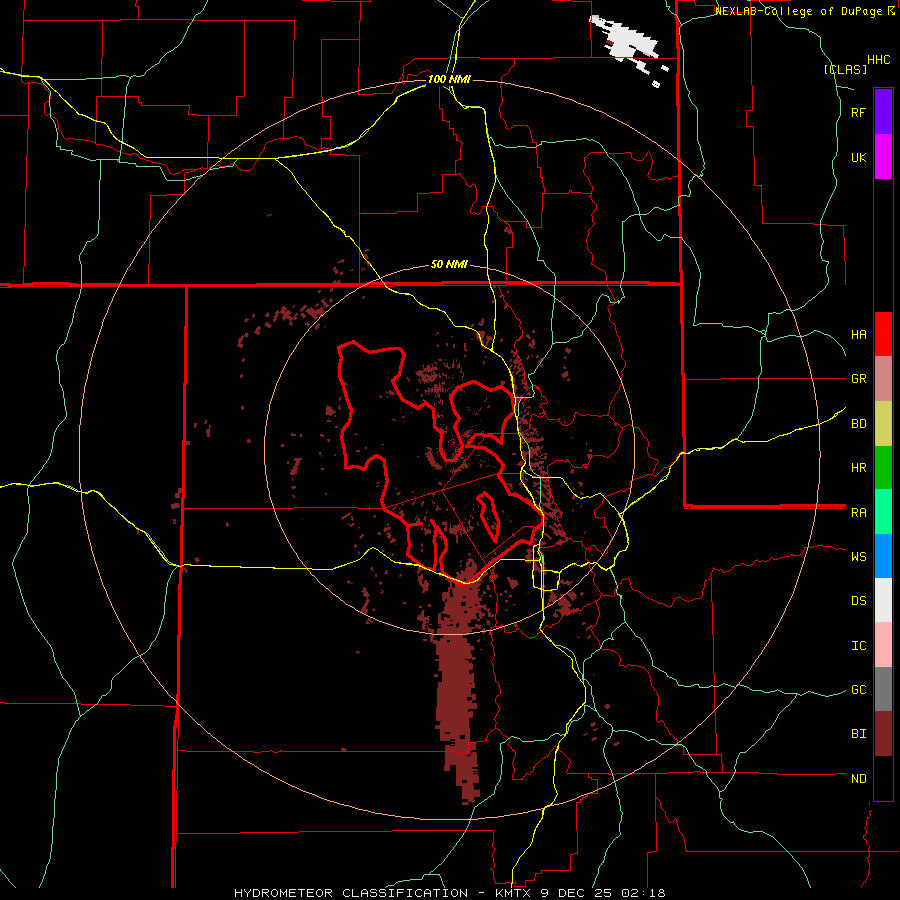Viewport: 900px width, 900px height.
Task: Select the BD yellow legend block
Action: click(883, 424)
